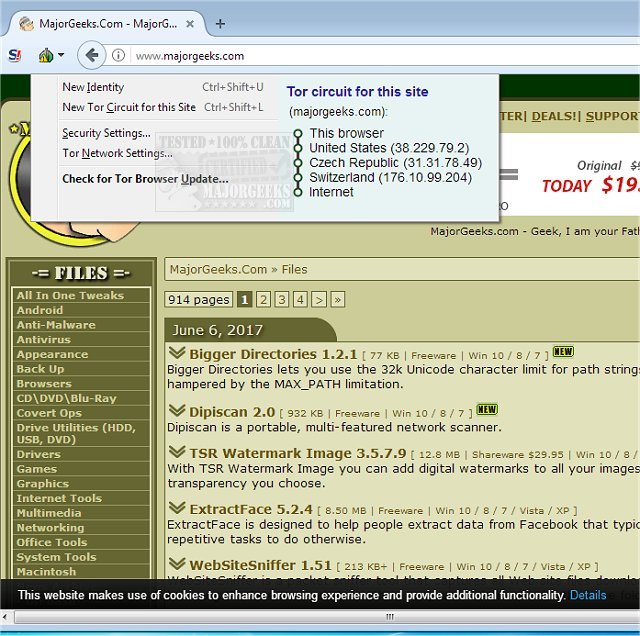Click the Switzerland relay entry
This screenshot has width=640, height=636.
(390, 177)
